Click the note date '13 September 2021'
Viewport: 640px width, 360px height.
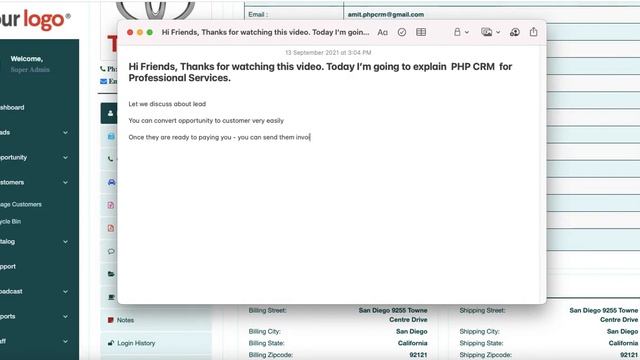(328, 53)
